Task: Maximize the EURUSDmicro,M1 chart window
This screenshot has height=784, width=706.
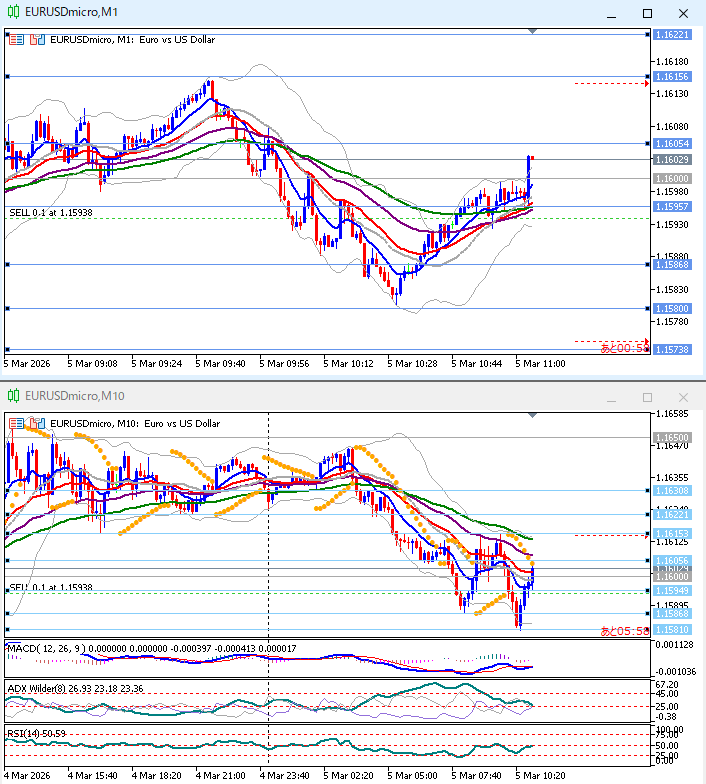Action: [x=647, y=13]
